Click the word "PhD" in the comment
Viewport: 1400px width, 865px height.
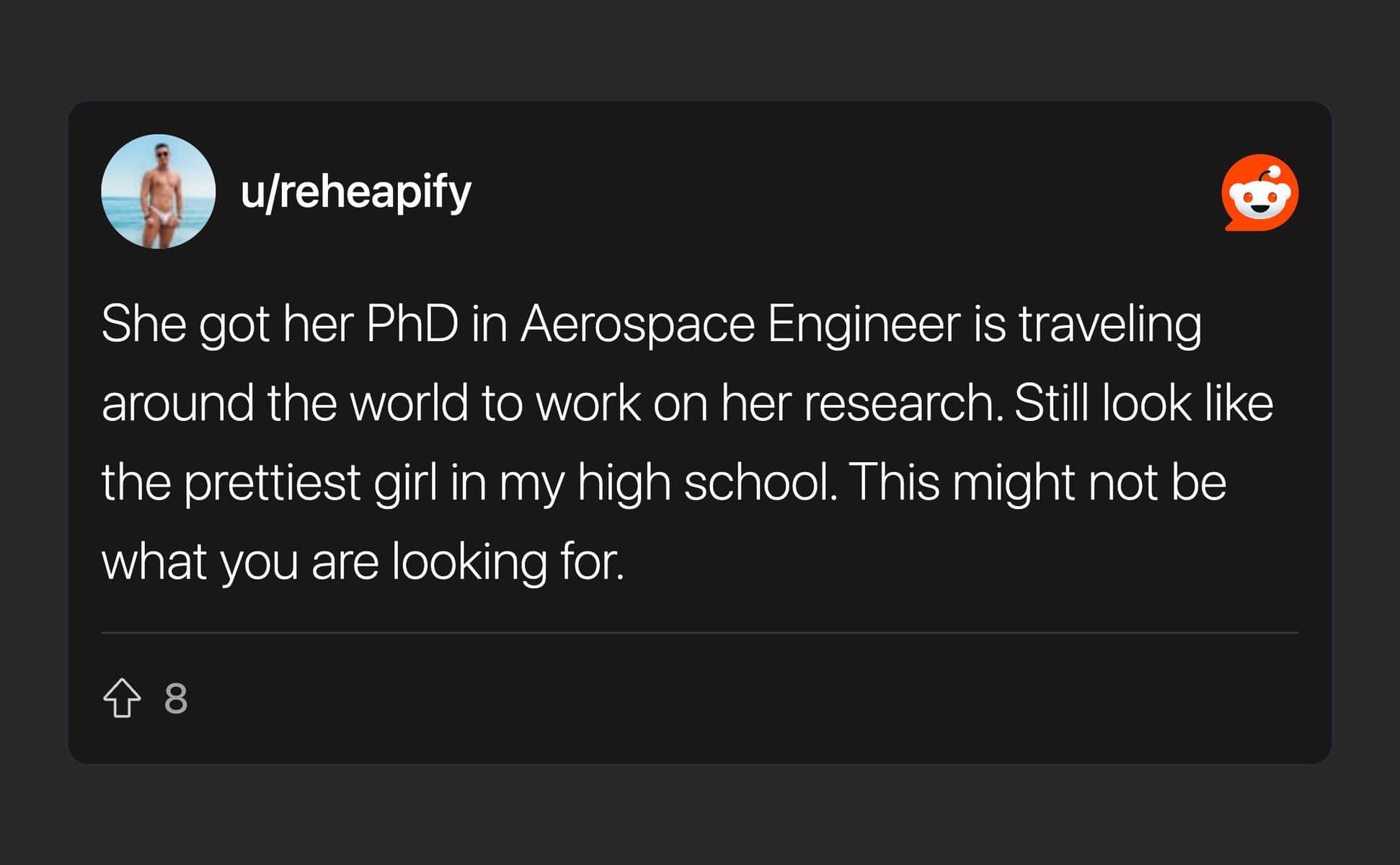(412, 324)
